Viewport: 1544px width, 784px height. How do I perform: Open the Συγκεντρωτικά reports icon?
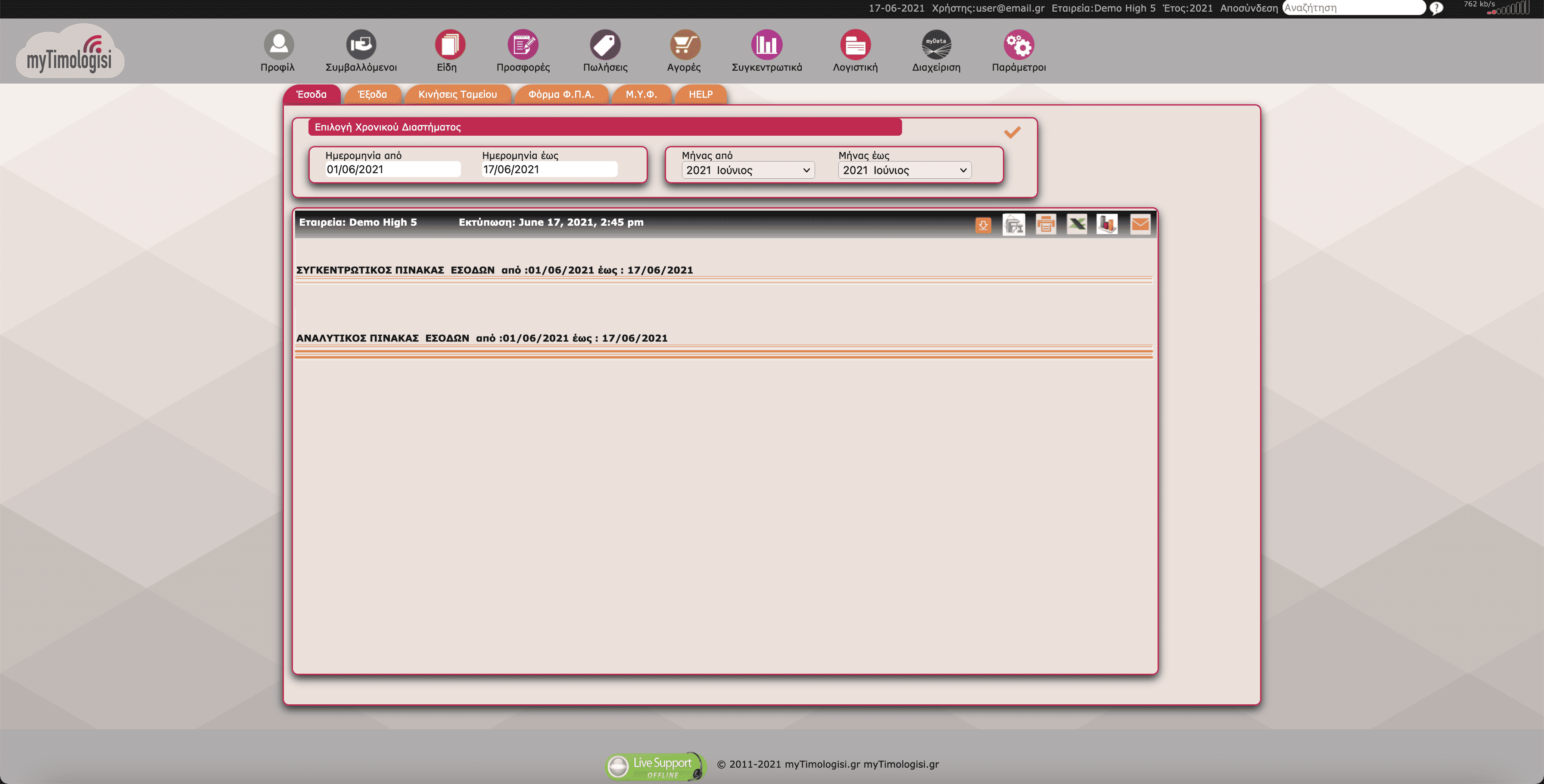(767, 45)
